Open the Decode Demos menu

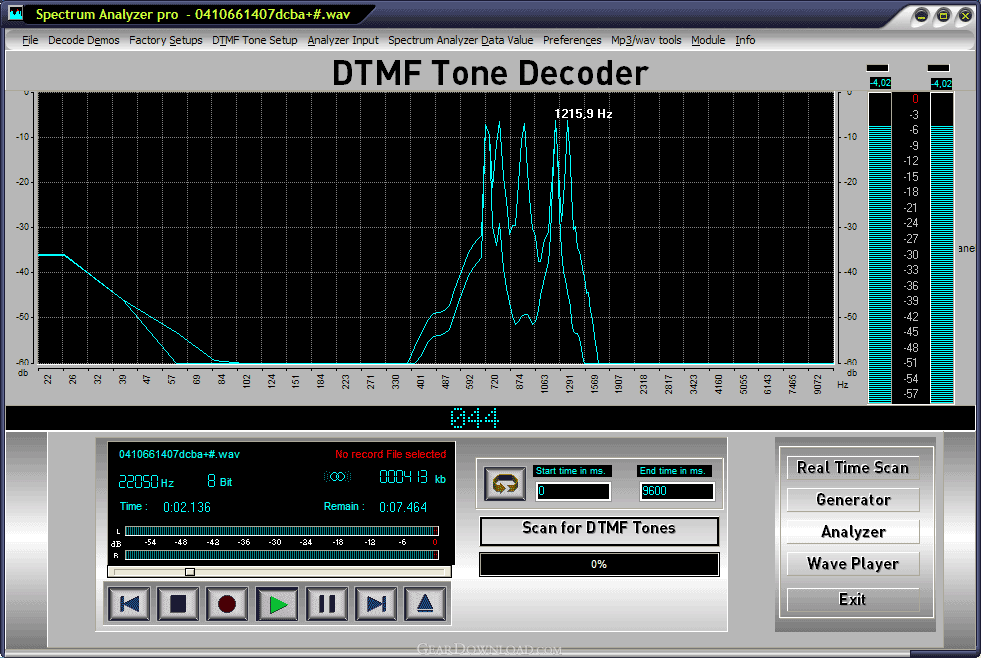pos(84,40)
